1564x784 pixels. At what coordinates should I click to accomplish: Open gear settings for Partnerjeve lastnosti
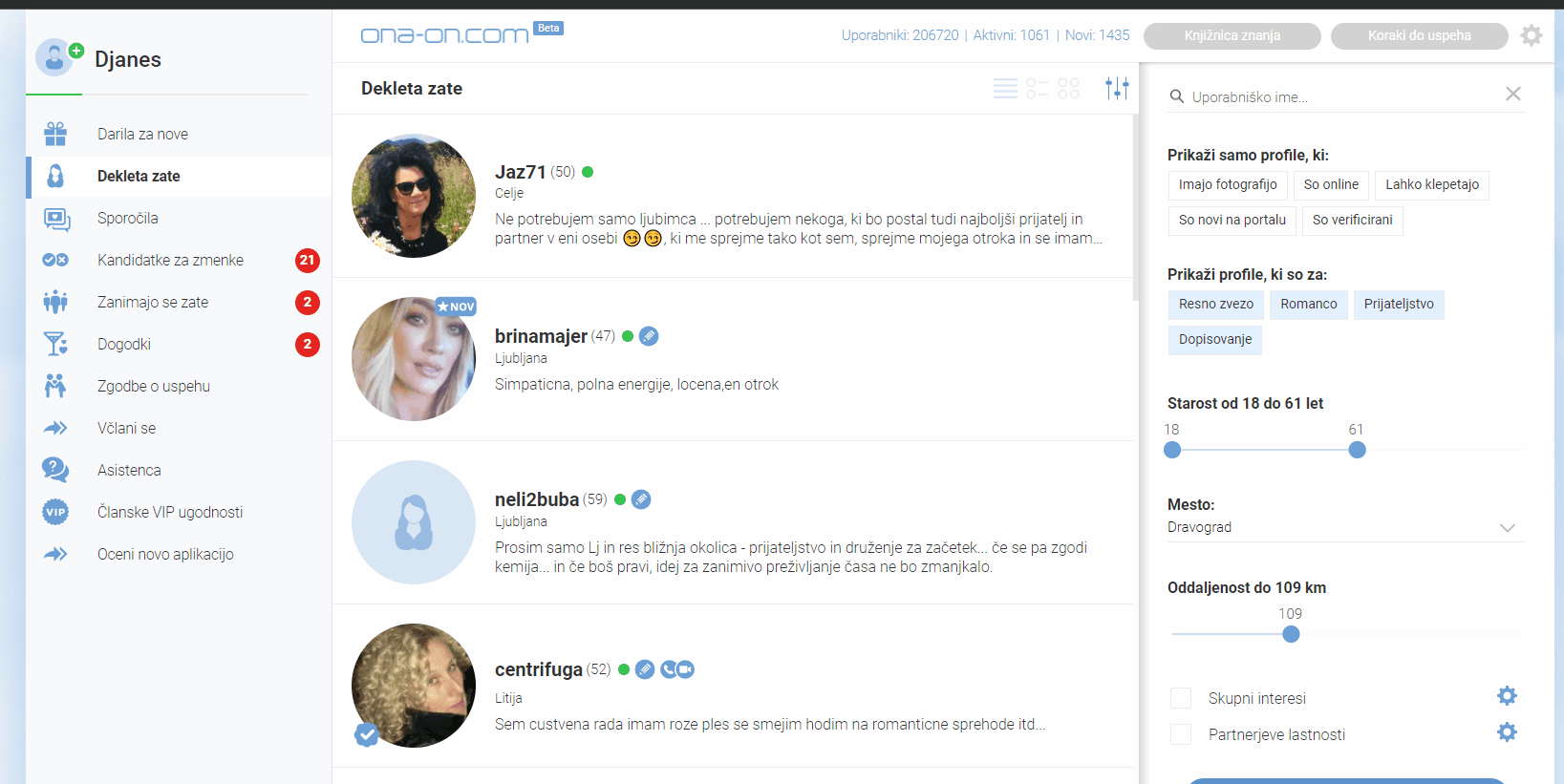1507,732
